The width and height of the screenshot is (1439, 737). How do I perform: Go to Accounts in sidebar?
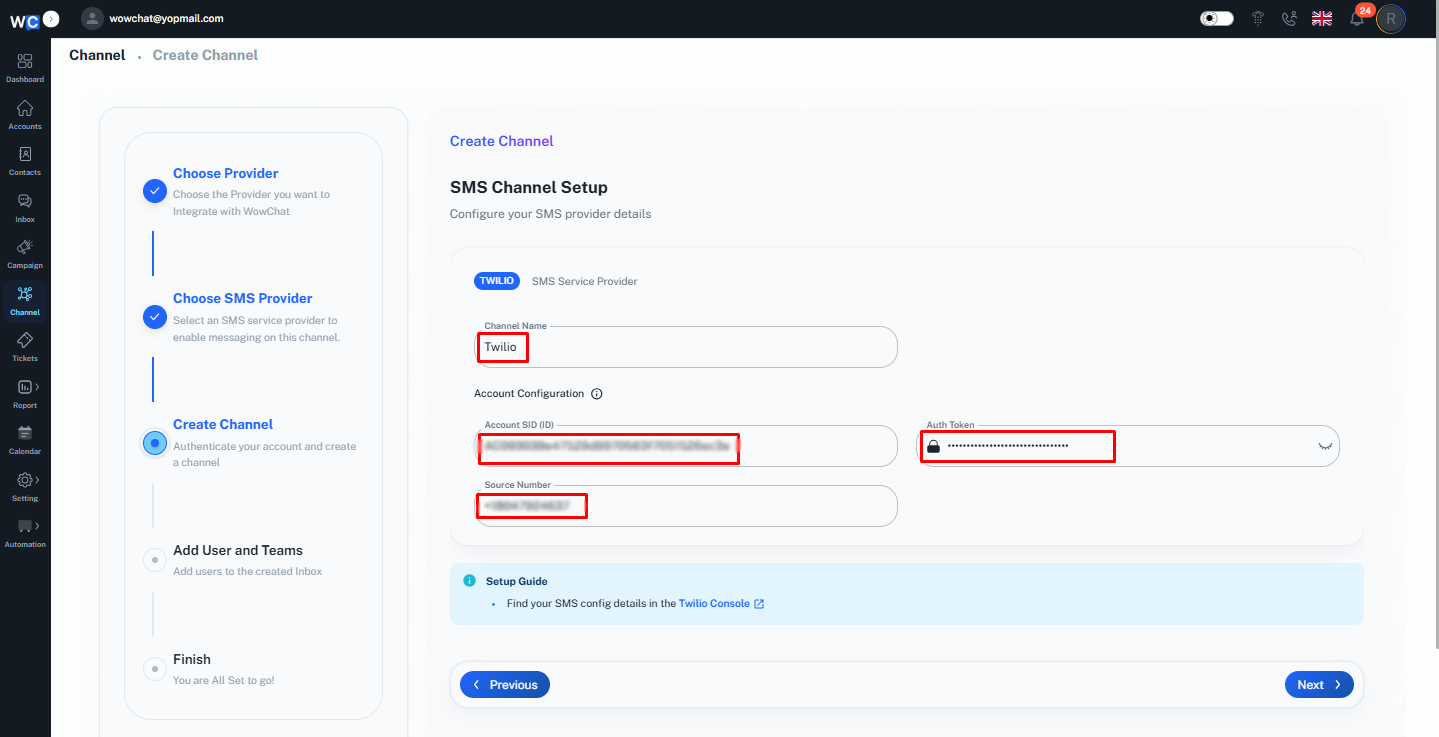point(25,114)
